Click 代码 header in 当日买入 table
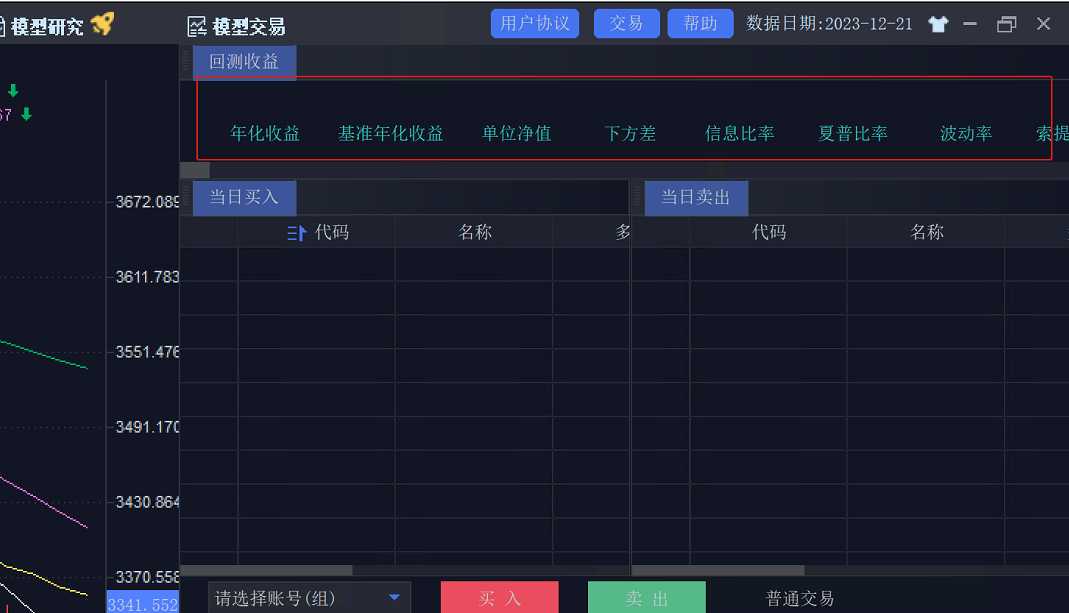Screen dimensions: 1069x613 pos(332,233)
